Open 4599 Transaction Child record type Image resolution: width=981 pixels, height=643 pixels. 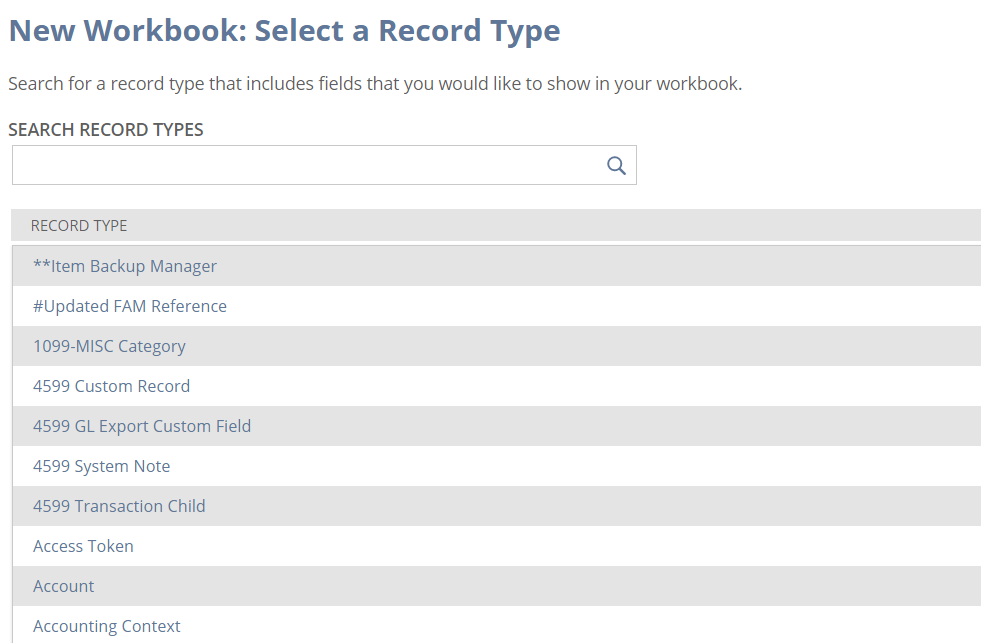[119, 506]
